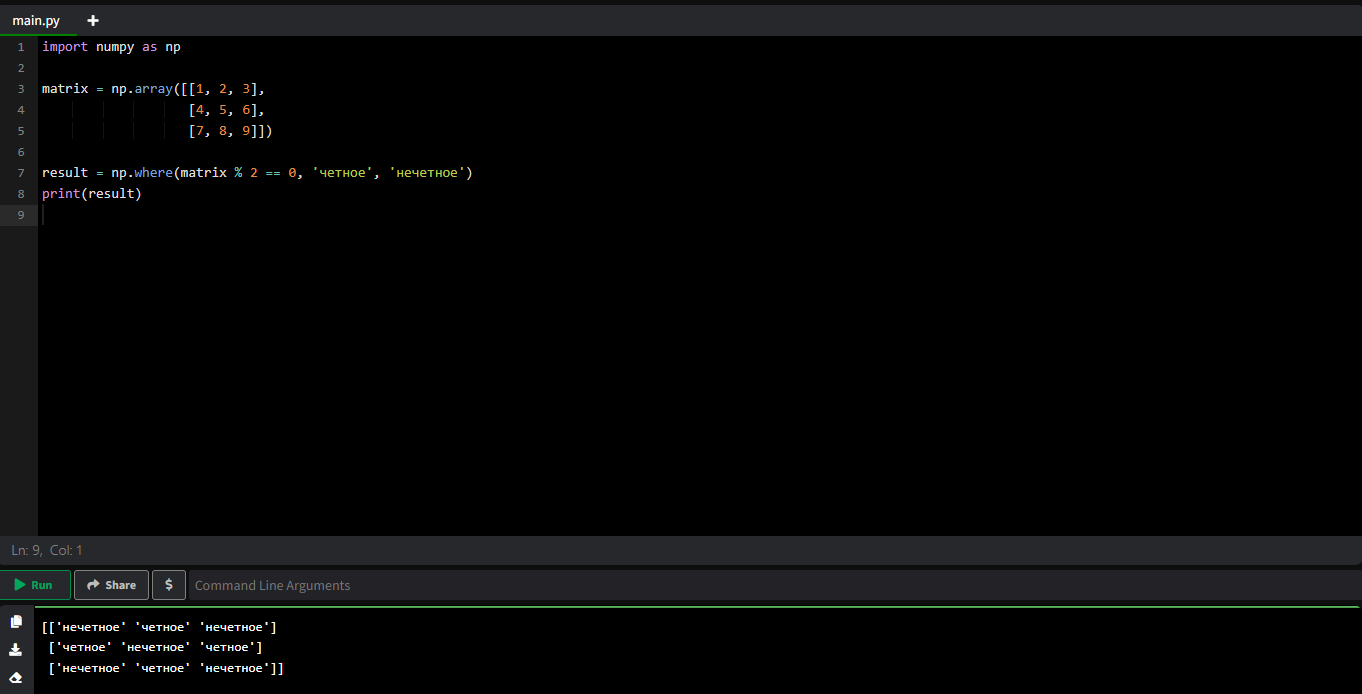Click the 'Ln: 9, Col: 1' status text
The height and width of the screenshot is (694, 1362).
(47, 550)
